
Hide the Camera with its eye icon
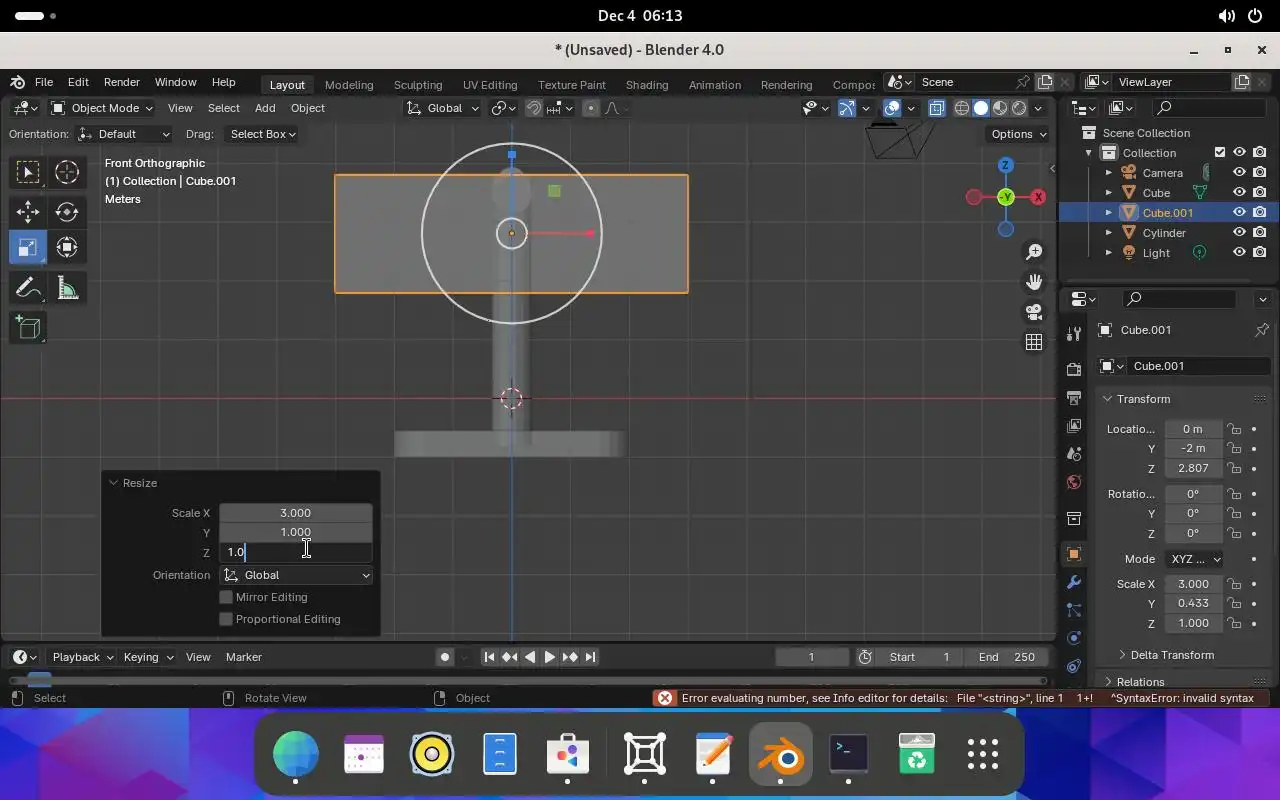pos(1239,173)
